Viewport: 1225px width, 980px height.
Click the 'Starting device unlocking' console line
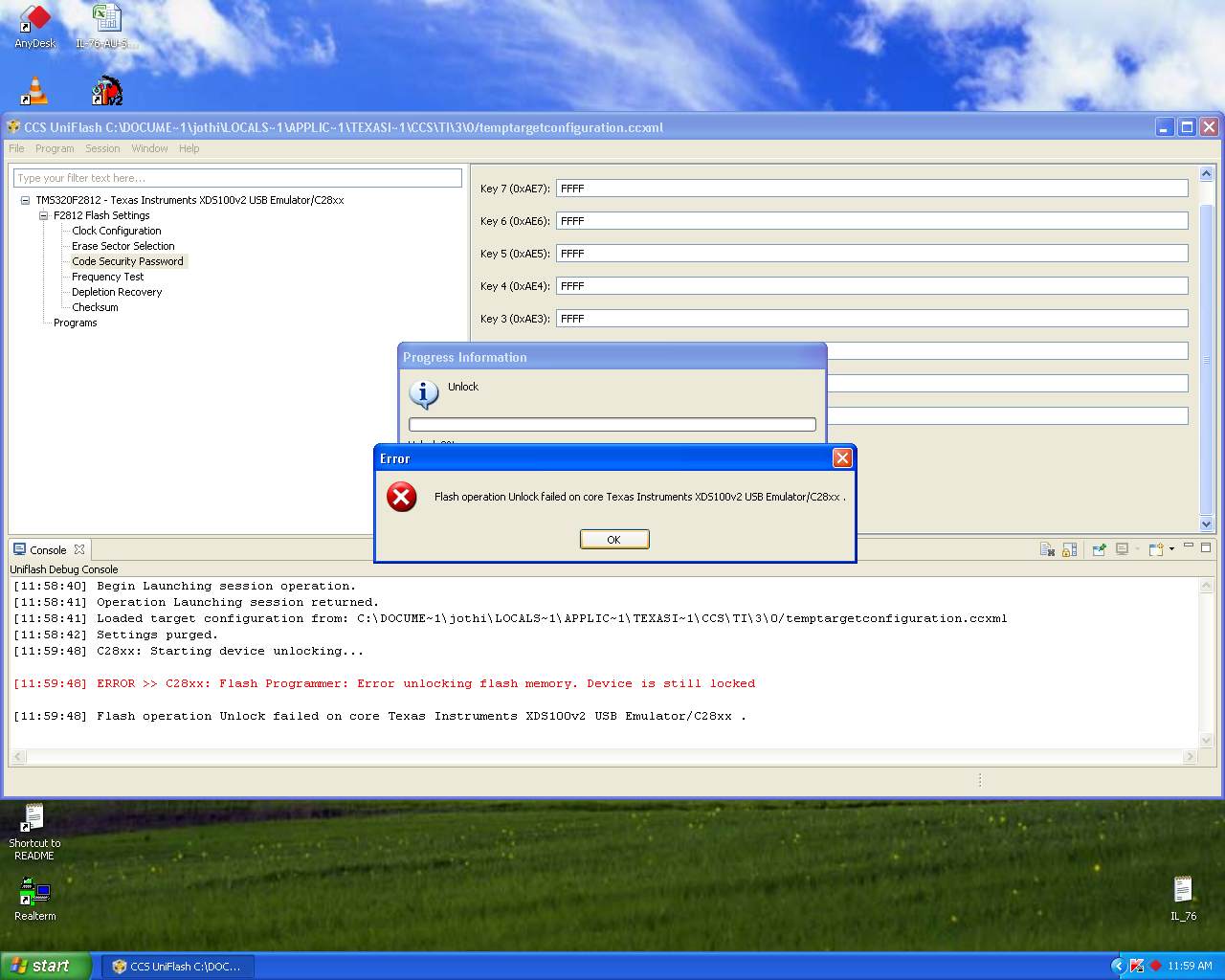(x=189, y=651)
